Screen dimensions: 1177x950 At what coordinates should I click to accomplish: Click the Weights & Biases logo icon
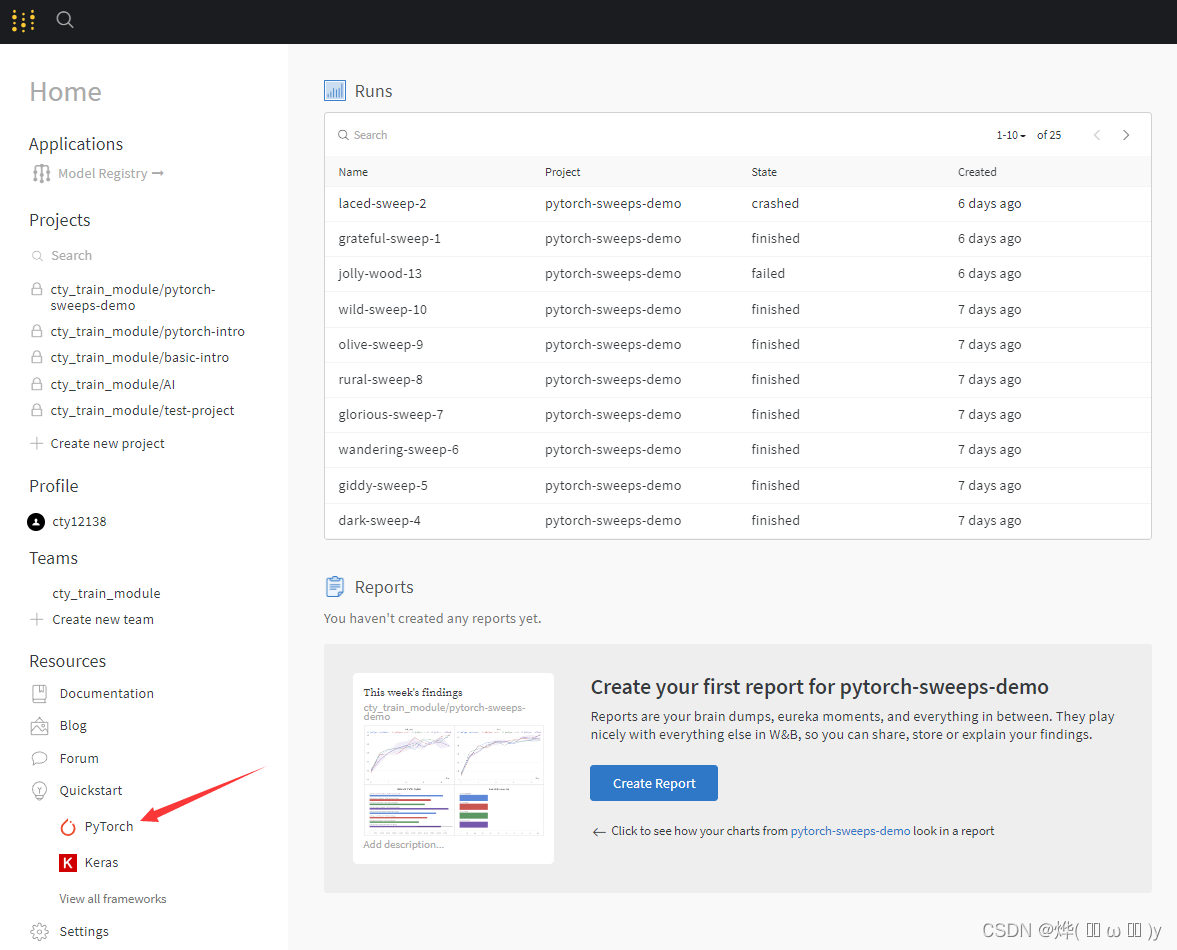23,20
